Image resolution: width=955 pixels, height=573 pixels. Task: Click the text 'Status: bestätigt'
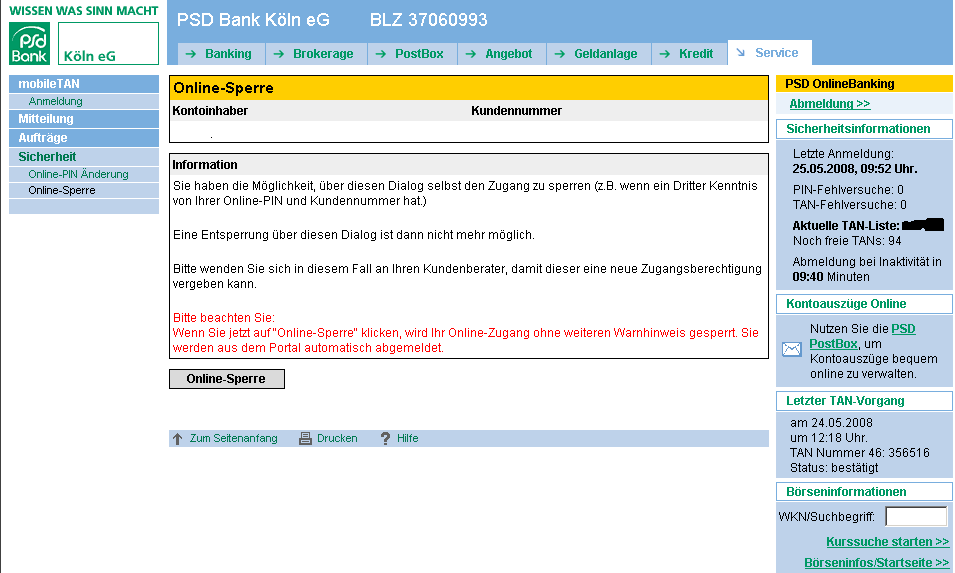[834, 468]
